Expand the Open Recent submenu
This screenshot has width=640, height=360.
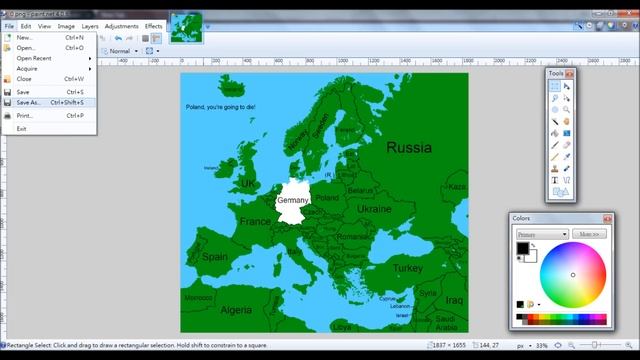[49, 58]
